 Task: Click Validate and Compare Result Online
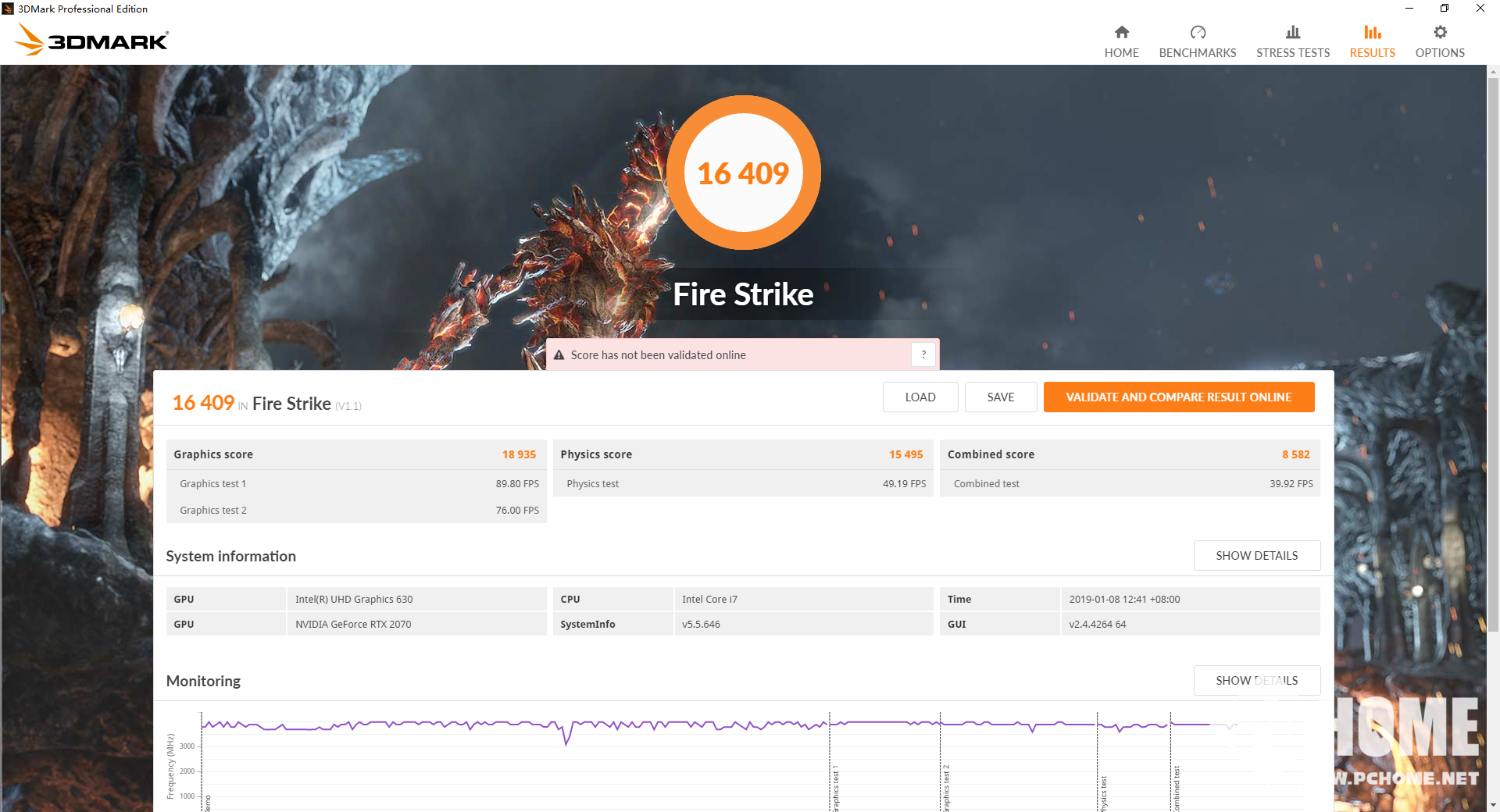(1179, 397)
